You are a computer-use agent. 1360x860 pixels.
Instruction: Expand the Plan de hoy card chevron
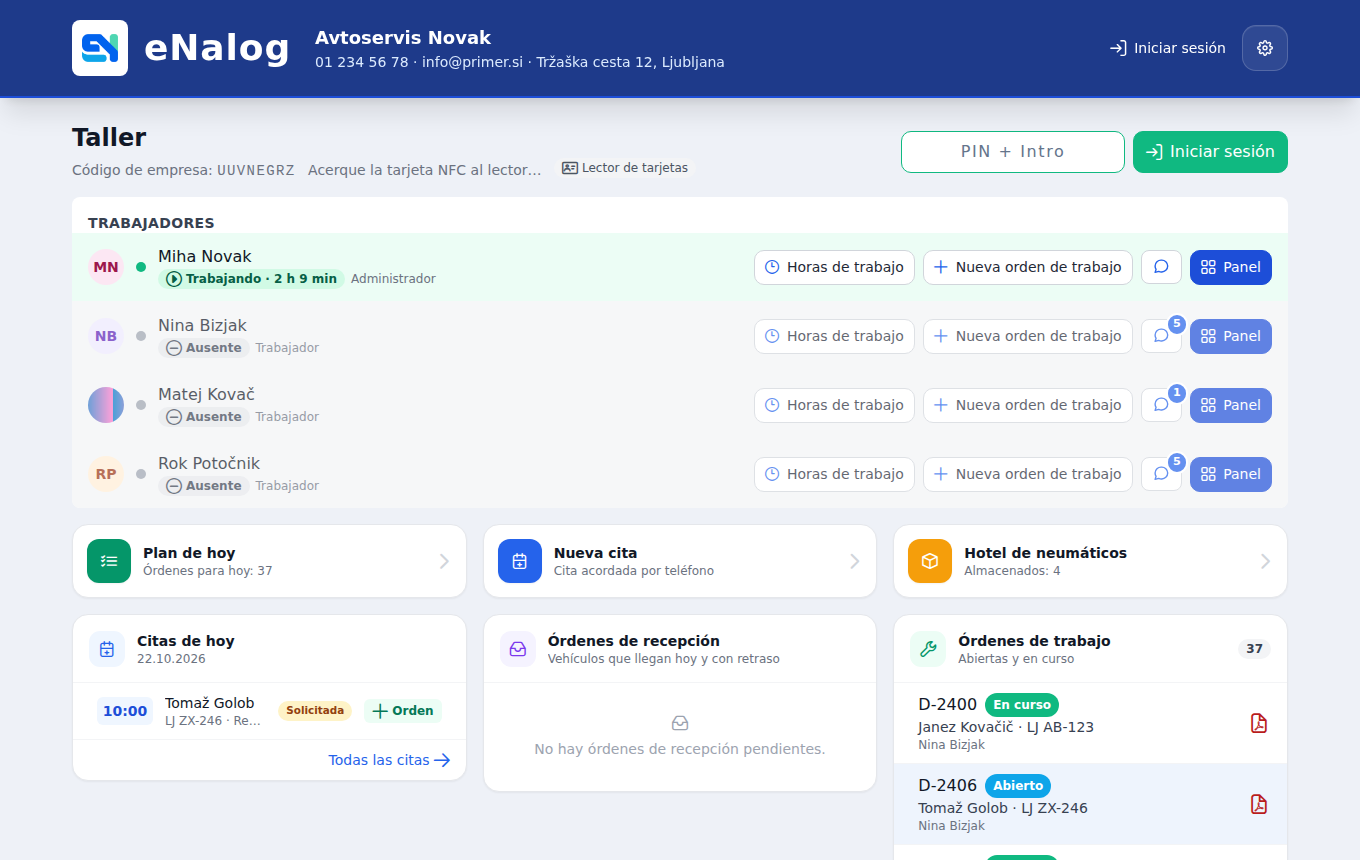(444, 561)
